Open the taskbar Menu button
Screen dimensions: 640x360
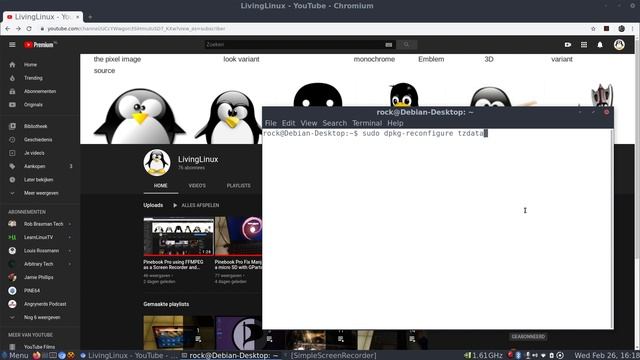pyautogui.click(x=15, y=356)
